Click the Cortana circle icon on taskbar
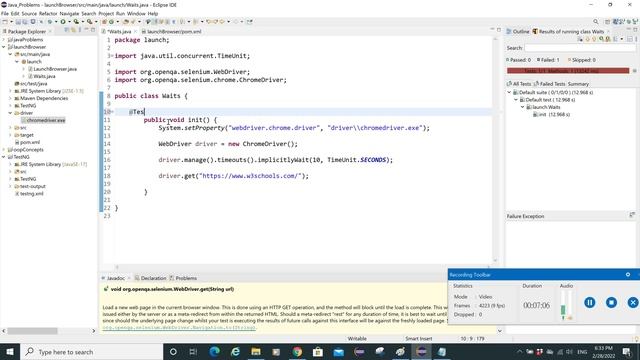Viewport: 640px width, 360px height. coord(173,351)
